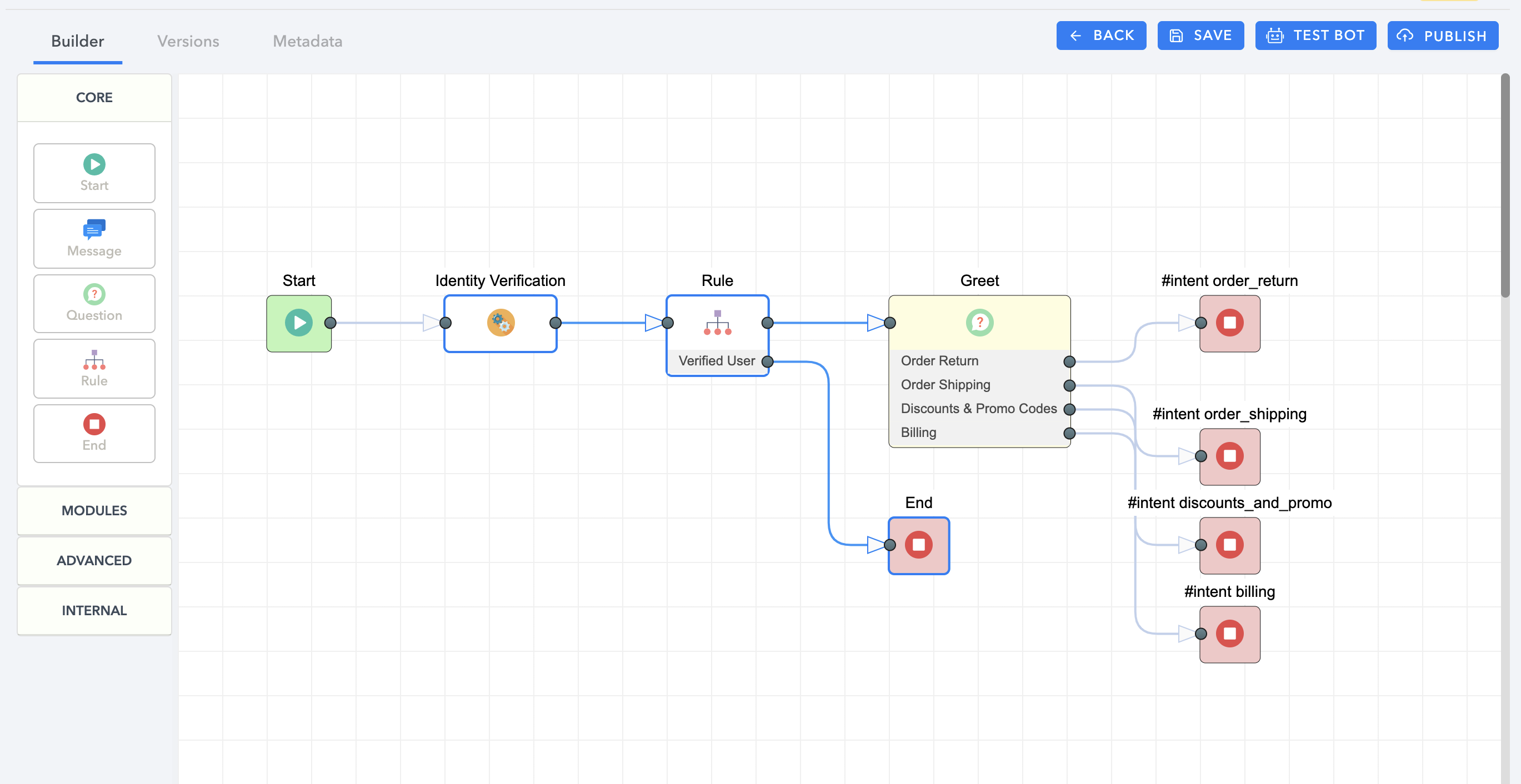Expand the ADVANCED section
This screenshot has width=1521, height=784.
tap(94, 560)
